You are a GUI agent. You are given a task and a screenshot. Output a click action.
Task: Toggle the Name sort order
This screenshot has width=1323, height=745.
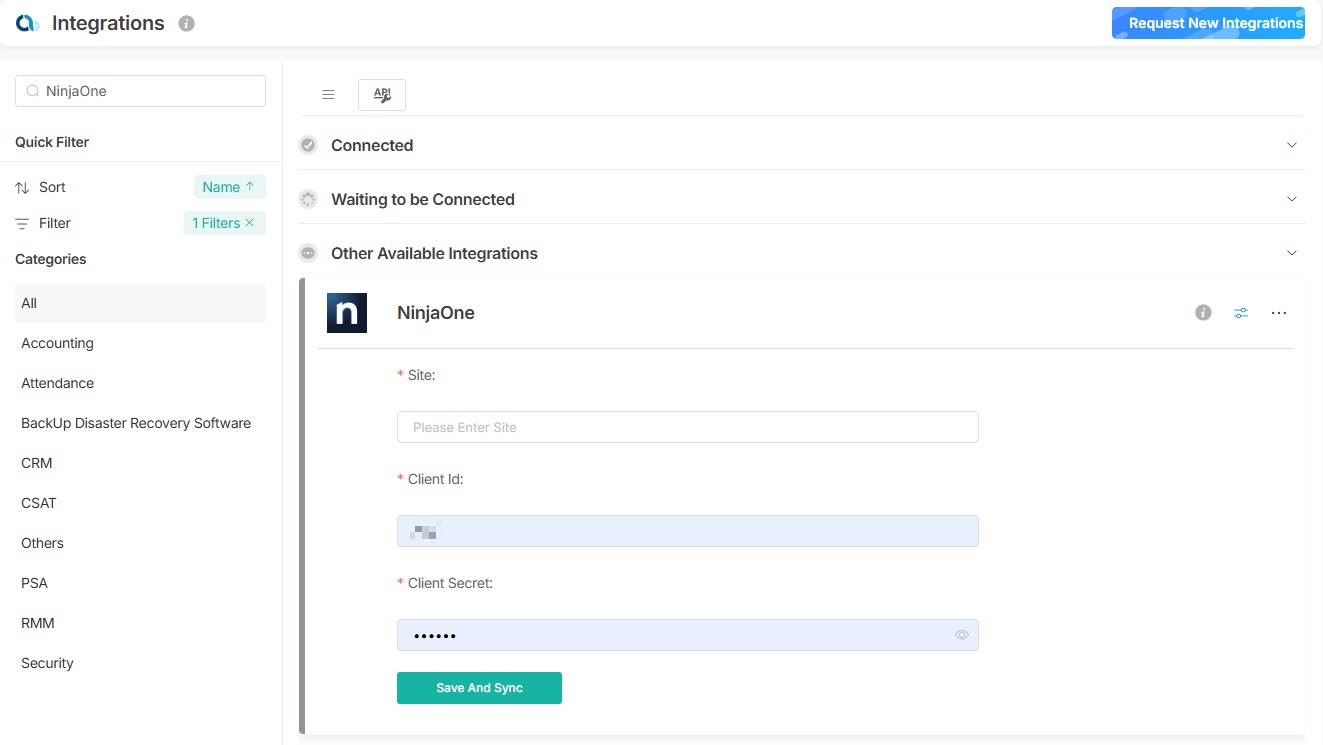[229, 187]
